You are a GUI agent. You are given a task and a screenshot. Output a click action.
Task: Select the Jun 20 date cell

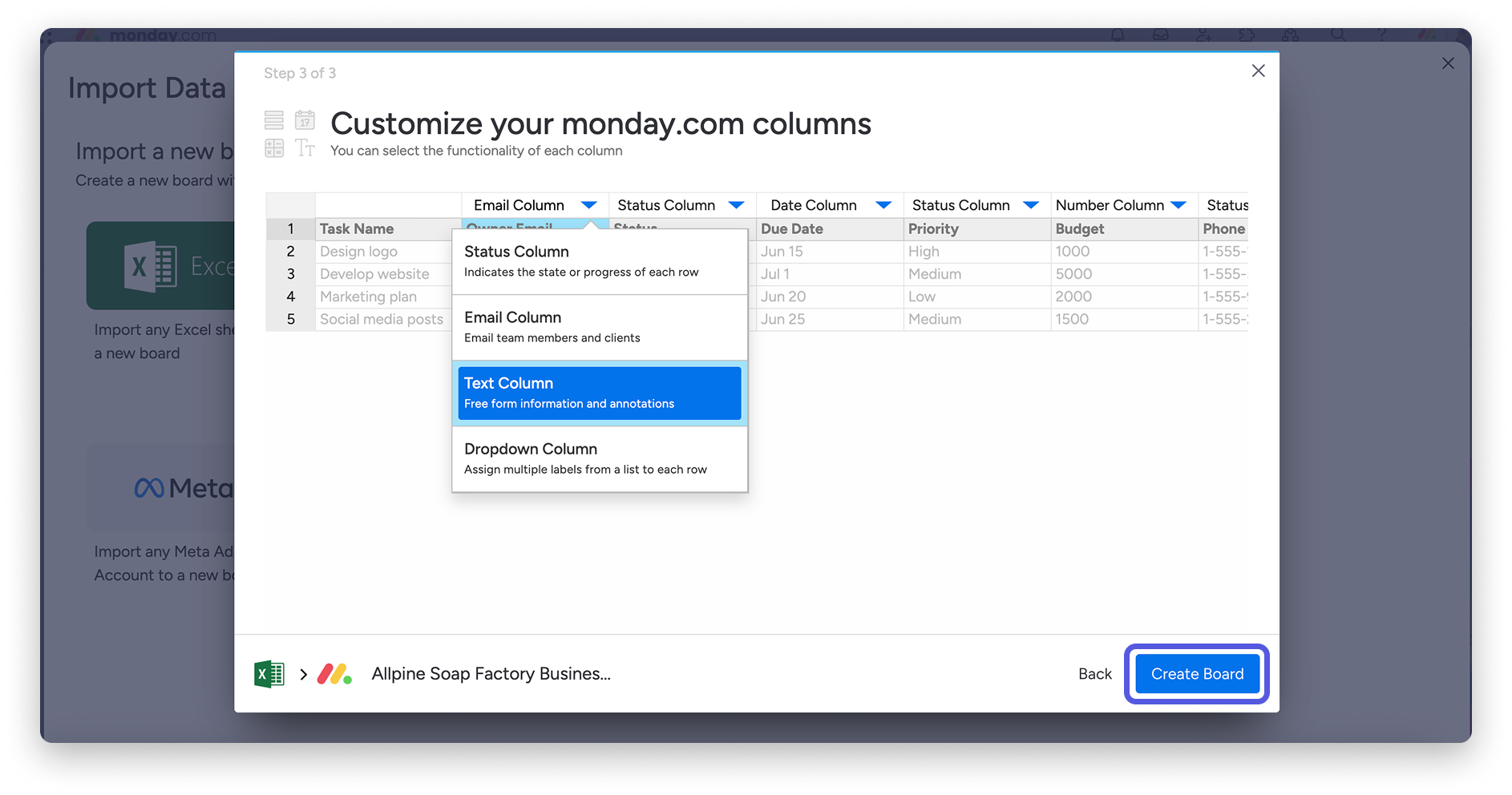coord(830,297)
